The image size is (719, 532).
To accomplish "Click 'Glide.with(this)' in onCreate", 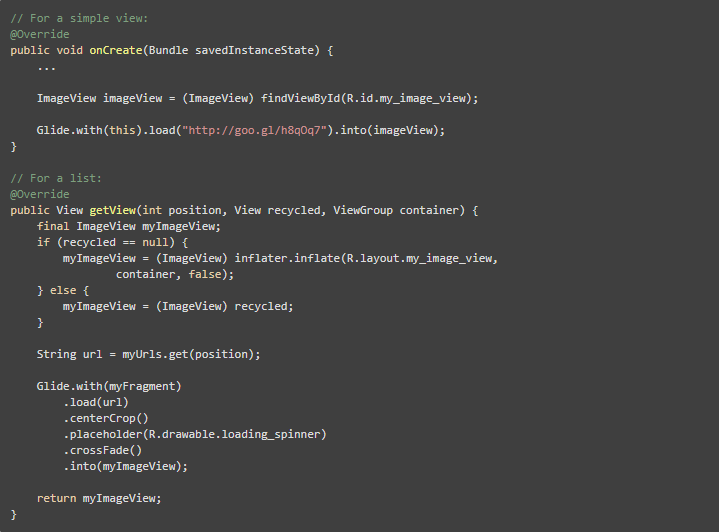I will pos(89,130).
